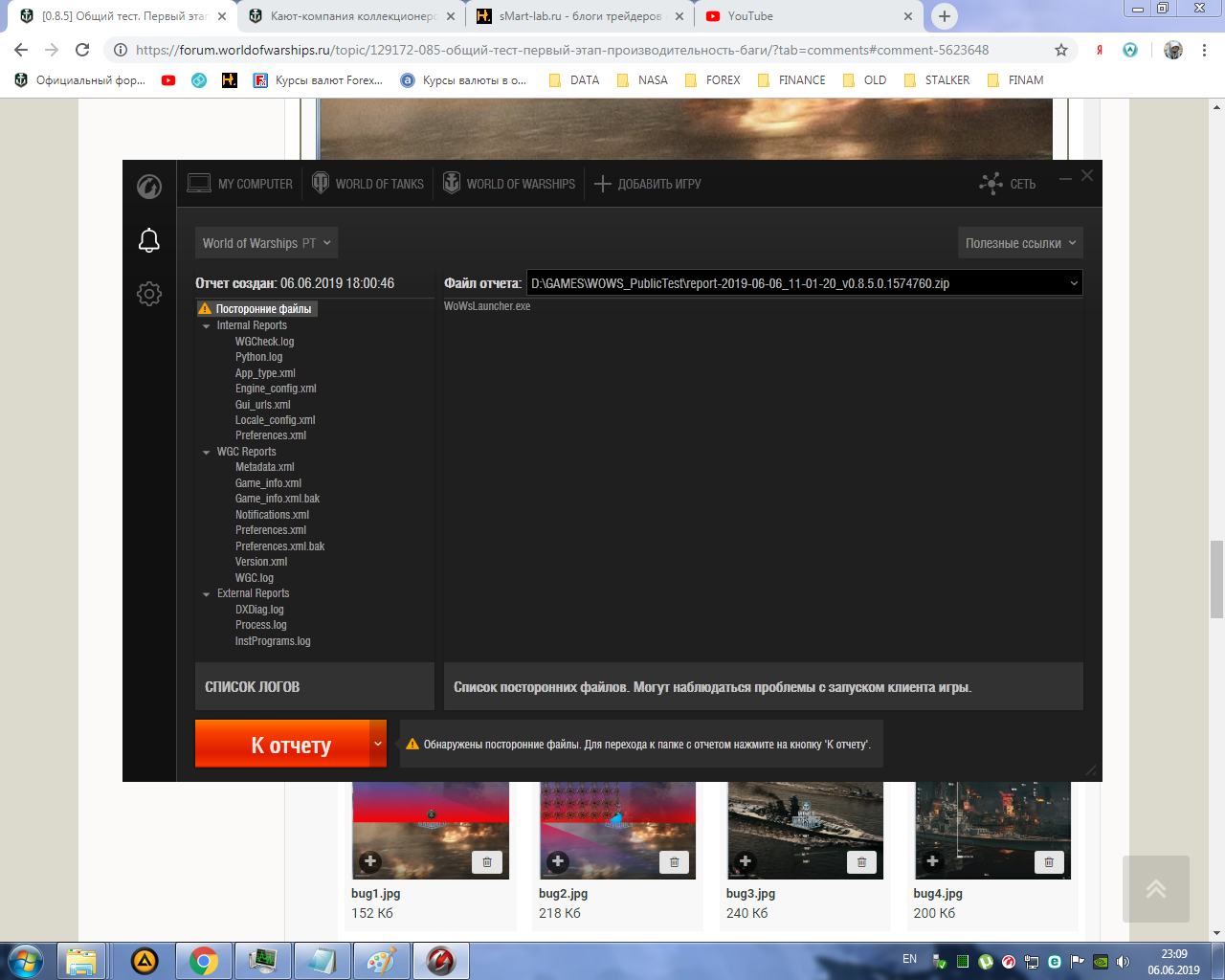Select Game_info.xml.bak entry

(278, 499)
